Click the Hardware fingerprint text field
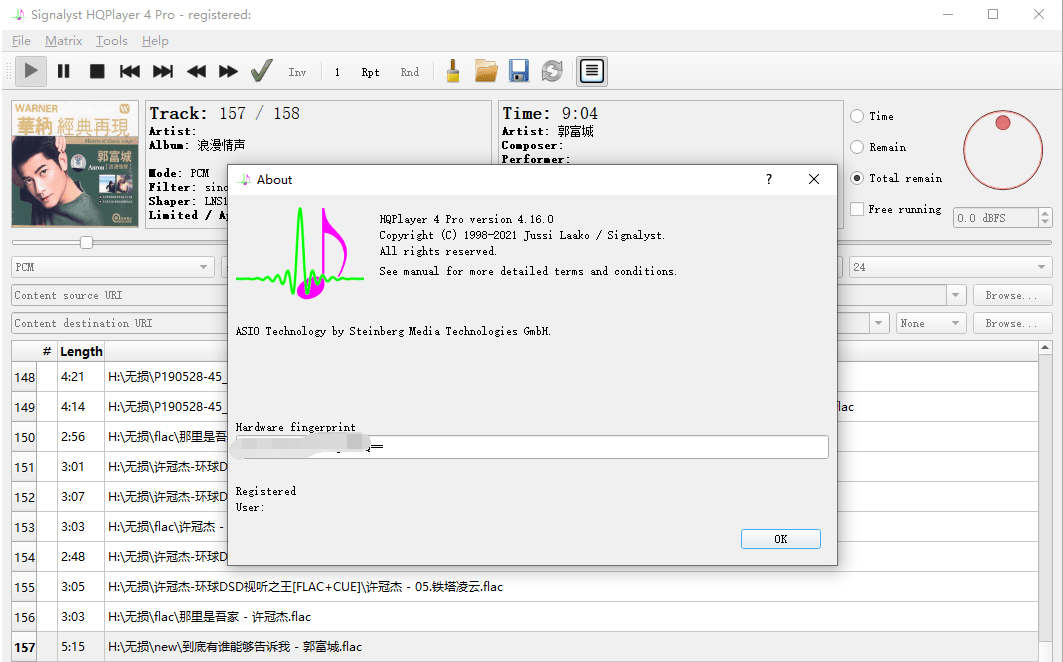Screen dimensions: 1063x662 click(x=532, y=447)
